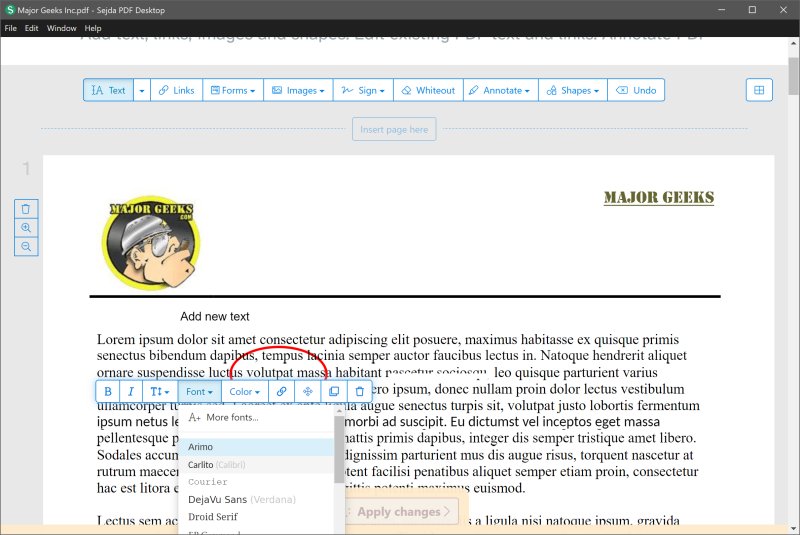The image size is (800, 535).
Task: Open the page grid view icon
Action: click(759, 90)
